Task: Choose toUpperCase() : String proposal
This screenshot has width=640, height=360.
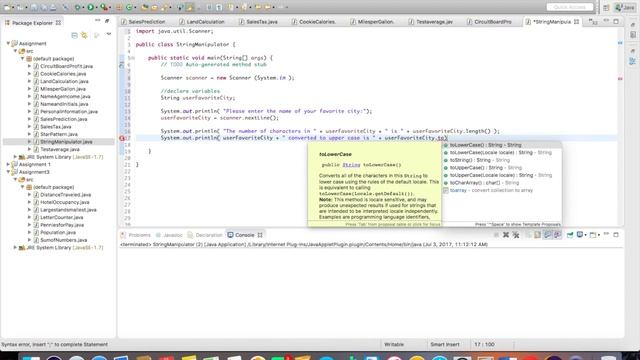Action: pyautogui.click(x=502, y=168)
